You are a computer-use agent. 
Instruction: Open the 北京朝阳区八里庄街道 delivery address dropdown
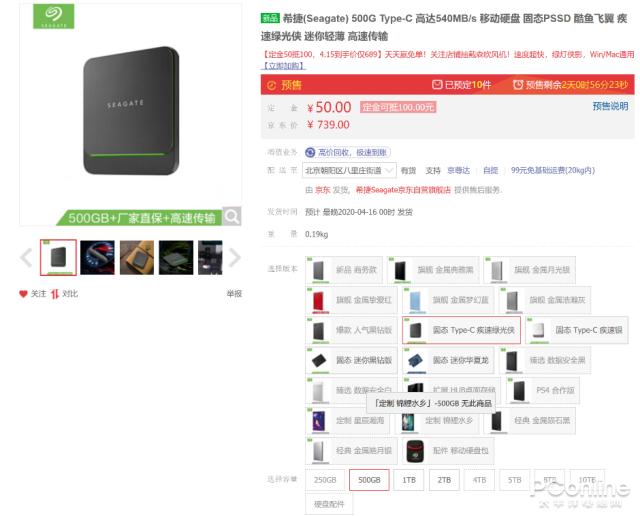point(349,170)
